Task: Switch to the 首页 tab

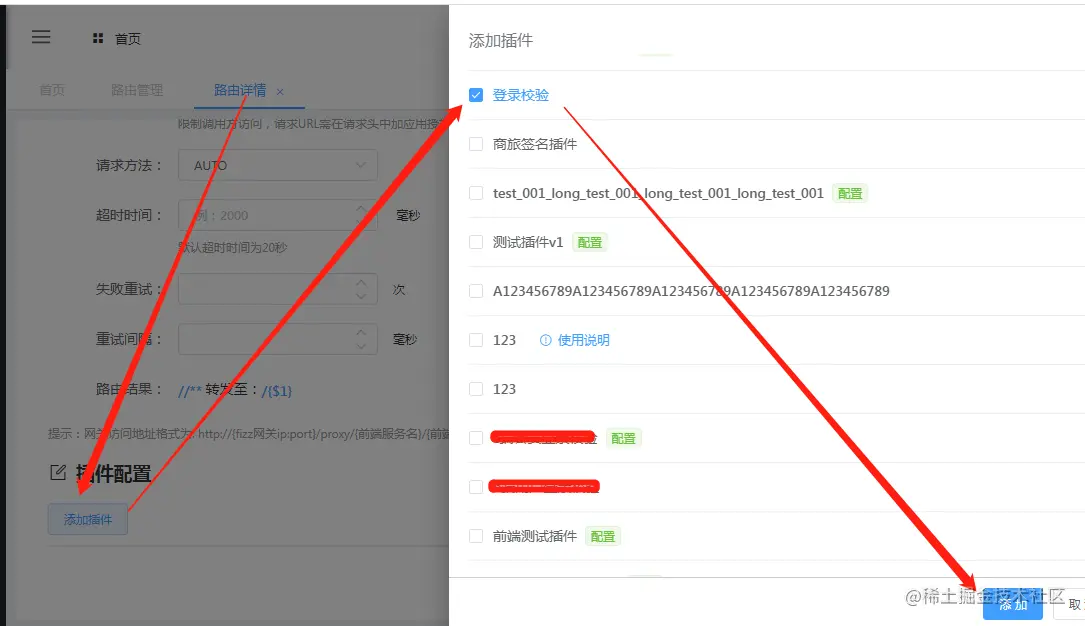Action: pyautogui.click(x=52, y=90)
